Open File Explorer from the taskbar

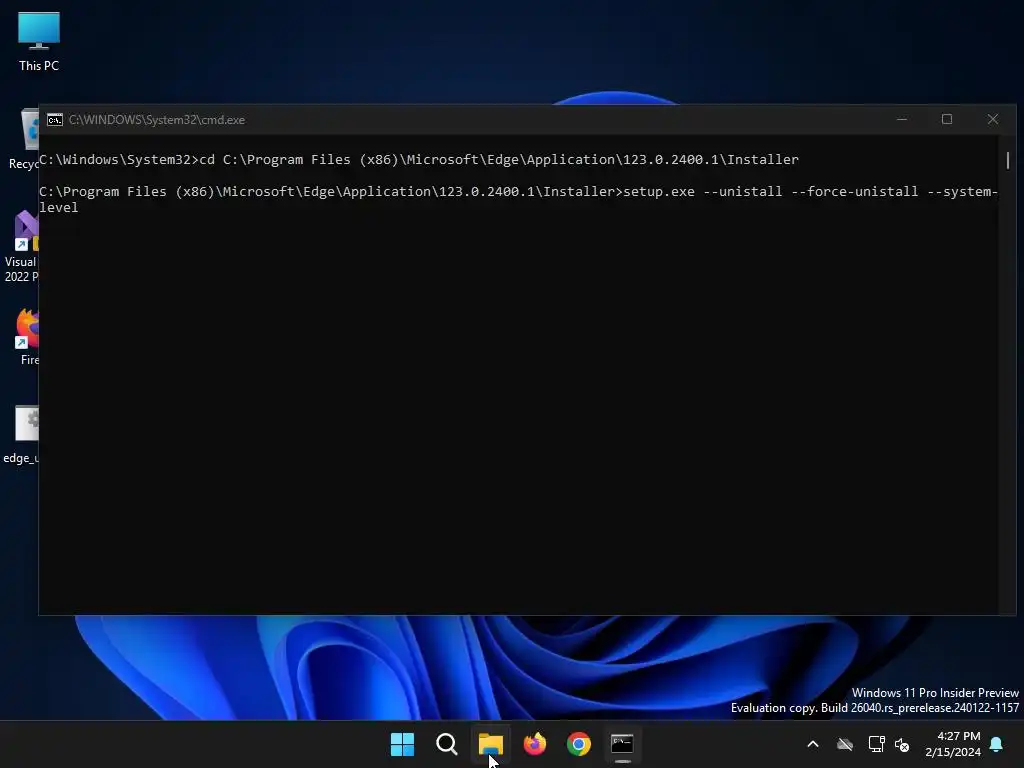[490, 744]
